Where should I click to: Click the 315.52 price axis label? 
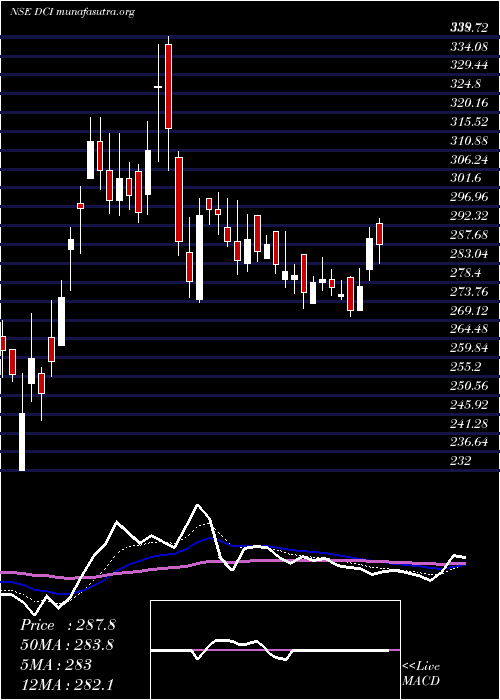pos(469,122)
